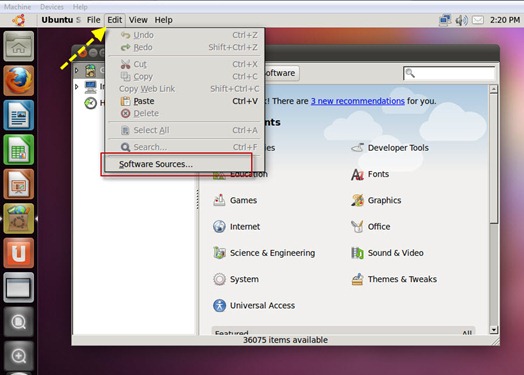Click Cut in the Edit menu
Viewport: 524px width, 375px height.
(x=185, y=64)
